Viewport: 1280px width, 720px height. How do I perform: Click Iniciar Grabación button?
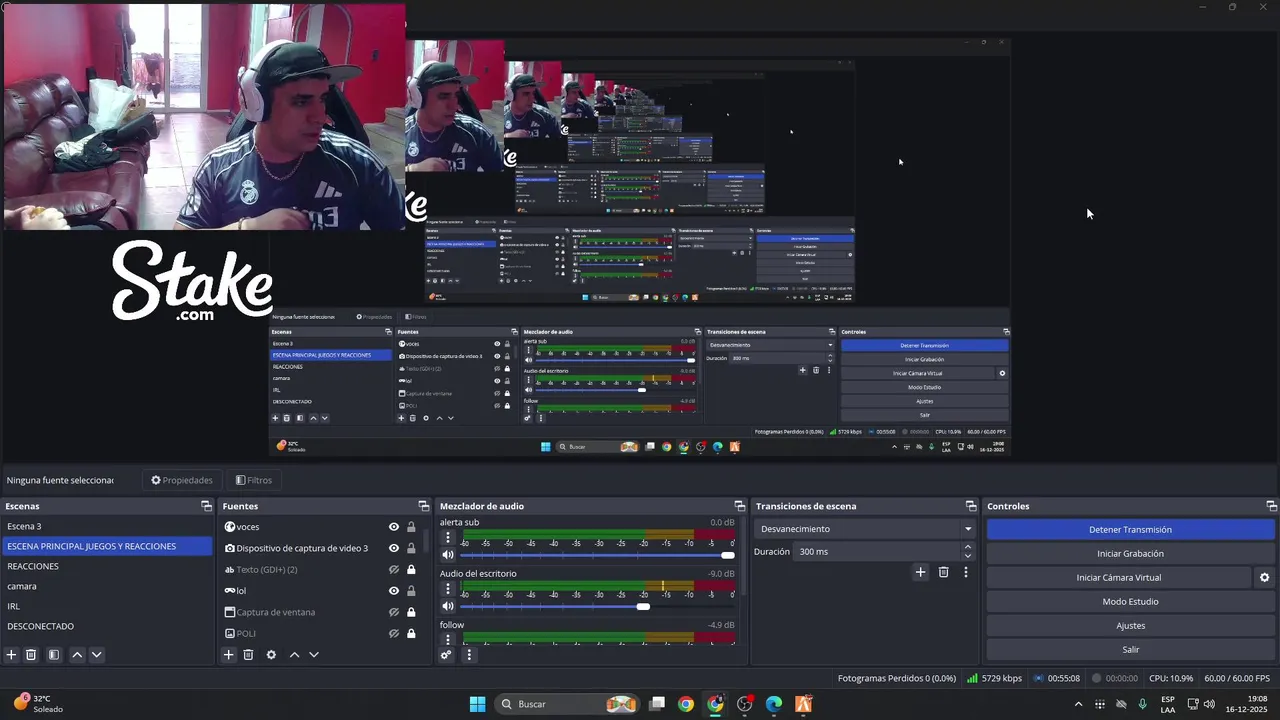click(1130, 553)
